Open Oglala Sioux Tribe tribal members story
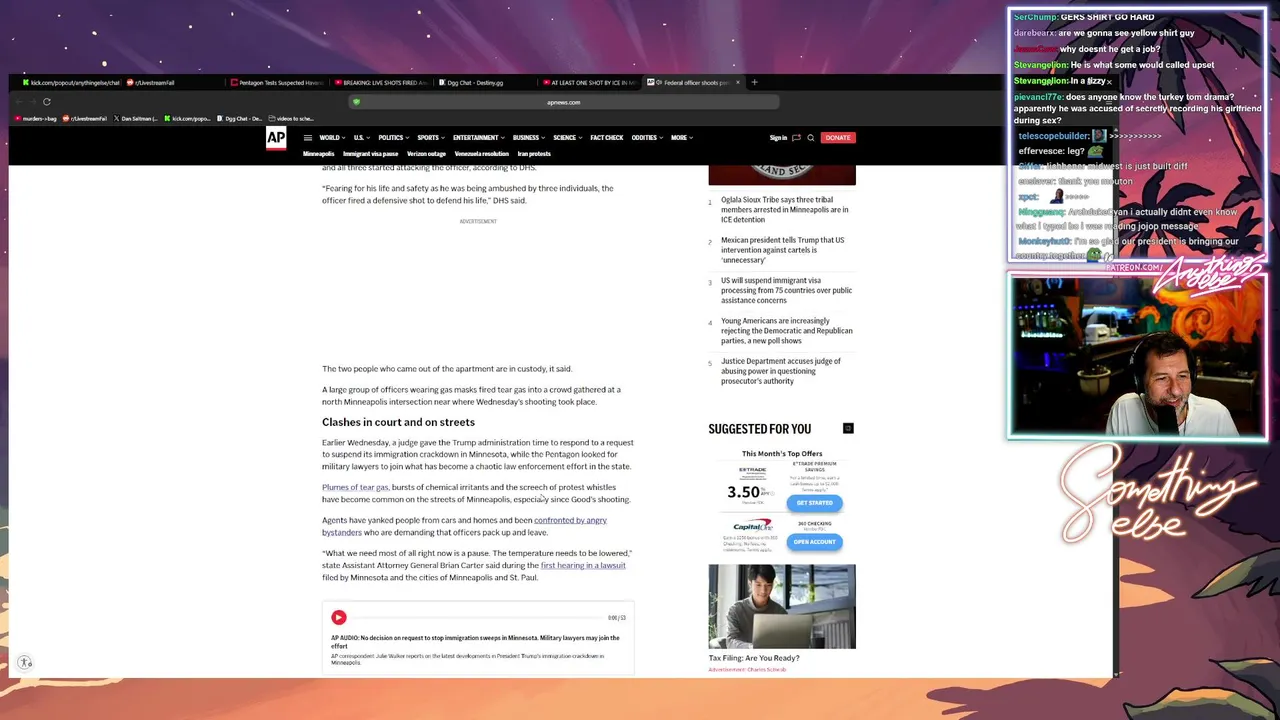Screen dimensions: 1280x720 click(x=784, y=210)
